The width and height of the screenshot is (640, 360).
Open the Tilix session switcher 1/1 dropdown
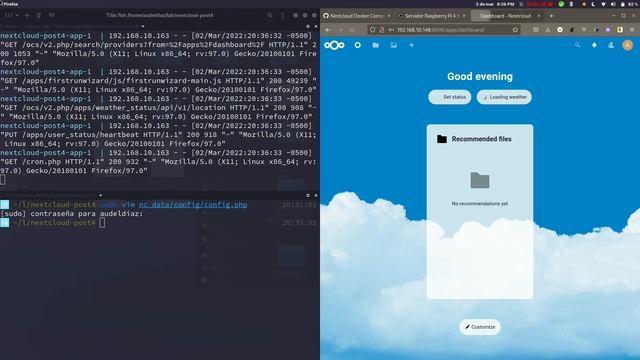coord(11,16)
